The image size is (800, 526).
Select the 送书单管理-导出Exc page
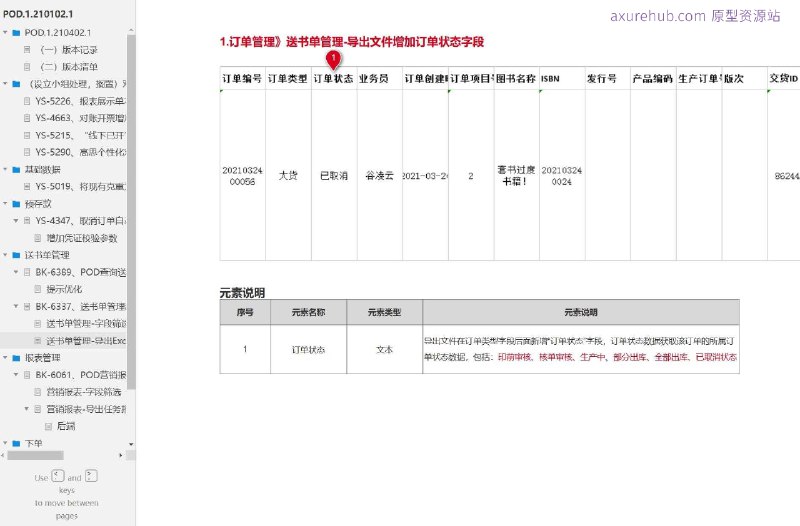pos(86,341)
